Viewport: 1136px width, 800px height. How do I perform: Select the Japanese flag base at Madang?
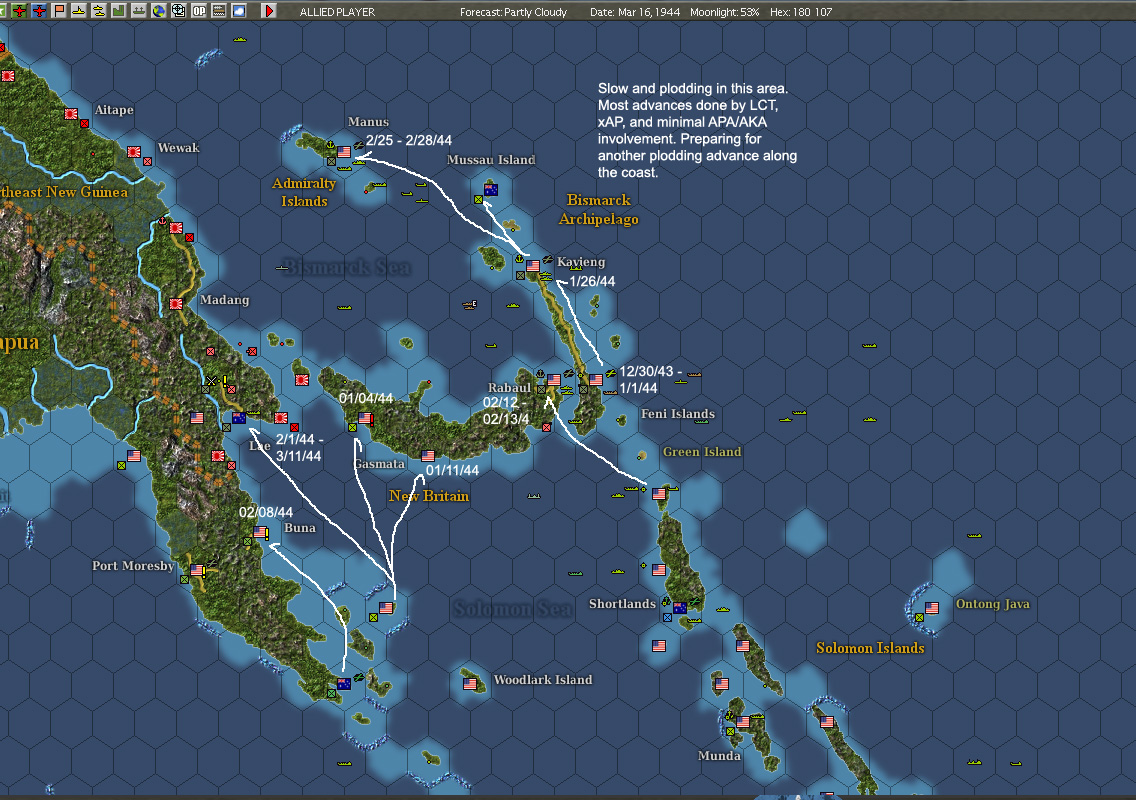(x=176, y=304)
